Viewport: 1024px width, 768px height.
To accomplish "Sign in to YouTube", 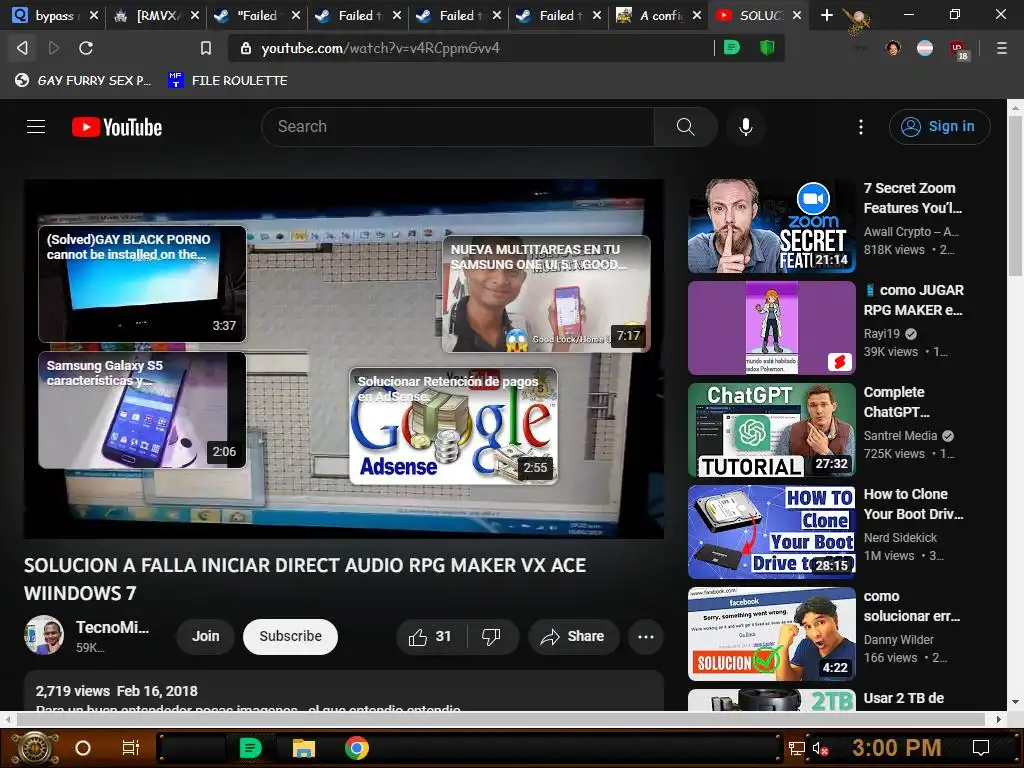I will click(939, 127).
